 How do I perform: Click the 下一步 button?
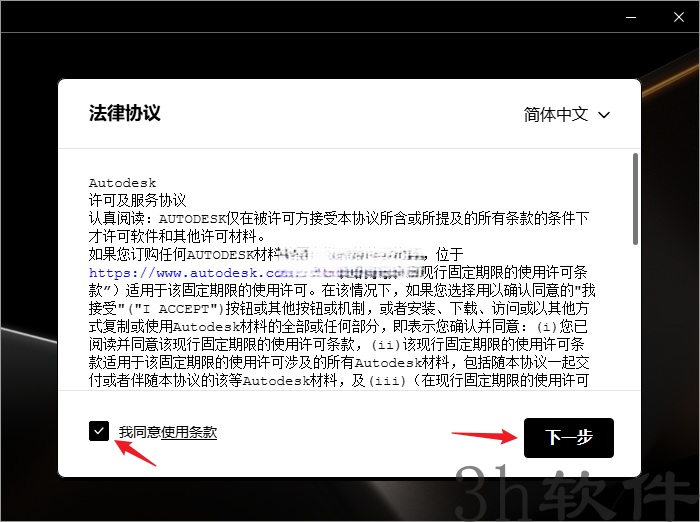(568, 438)
